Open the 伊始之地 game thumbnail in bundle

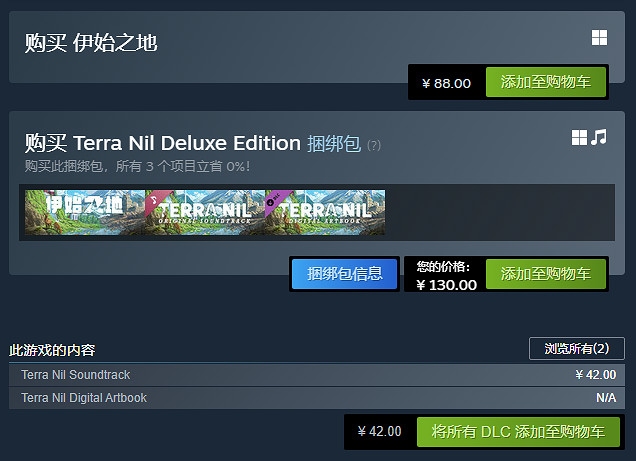[85, 212]
